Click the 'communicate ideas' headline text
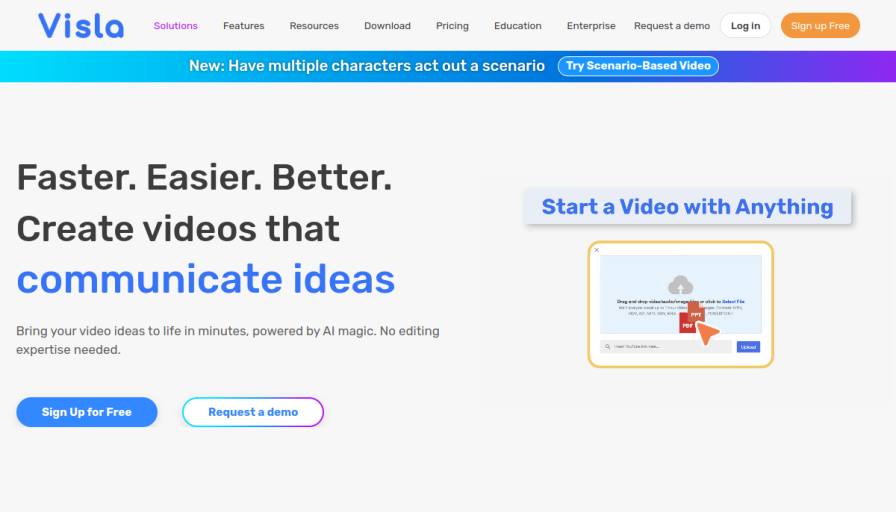The height and width of the screenshot is (512, 896). point(206,279)
